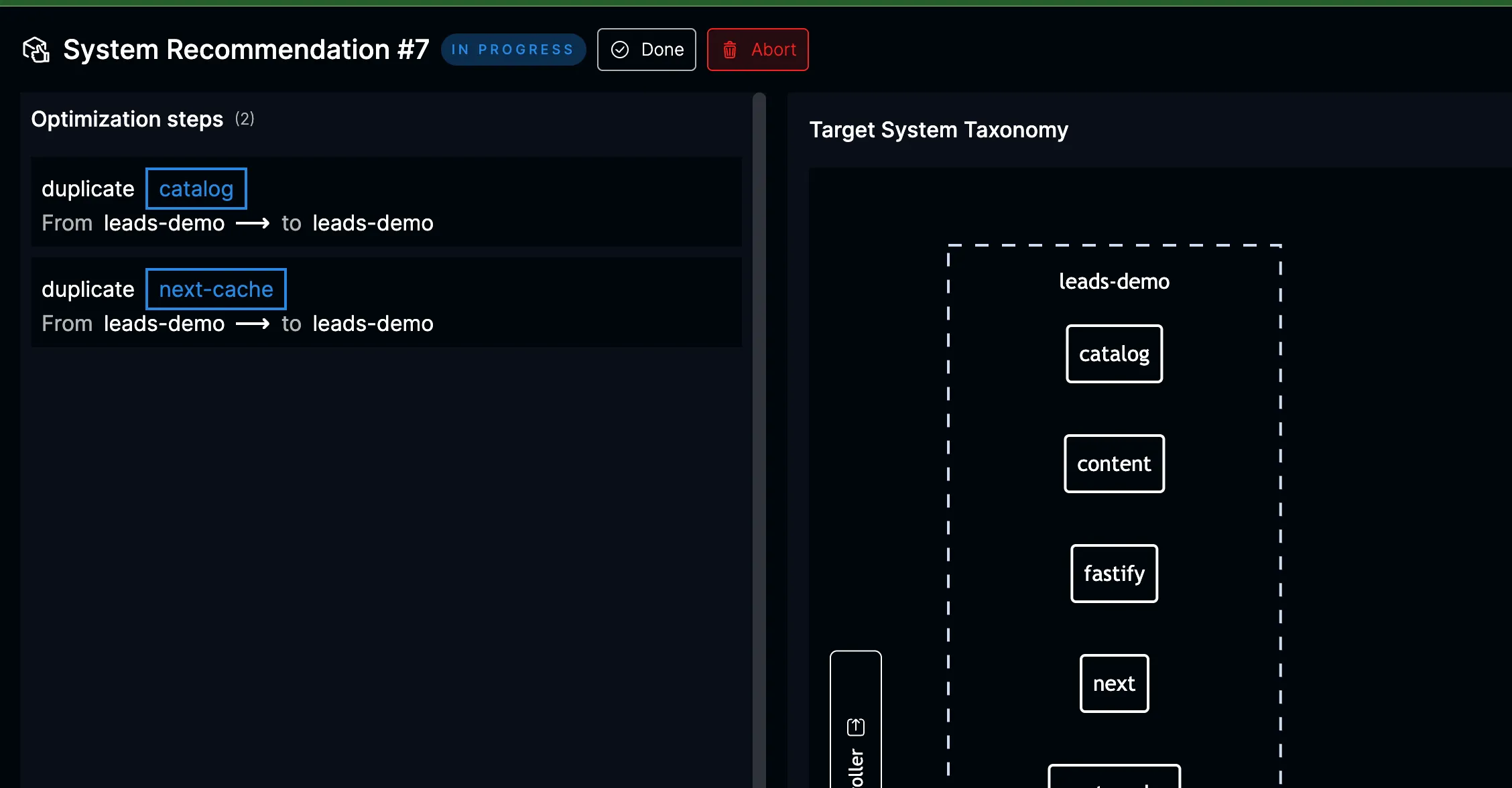This screenshot has height=788, width=1512.
Task: Select the first duplicate catalog step row
Action: click(x=536, y=202)
